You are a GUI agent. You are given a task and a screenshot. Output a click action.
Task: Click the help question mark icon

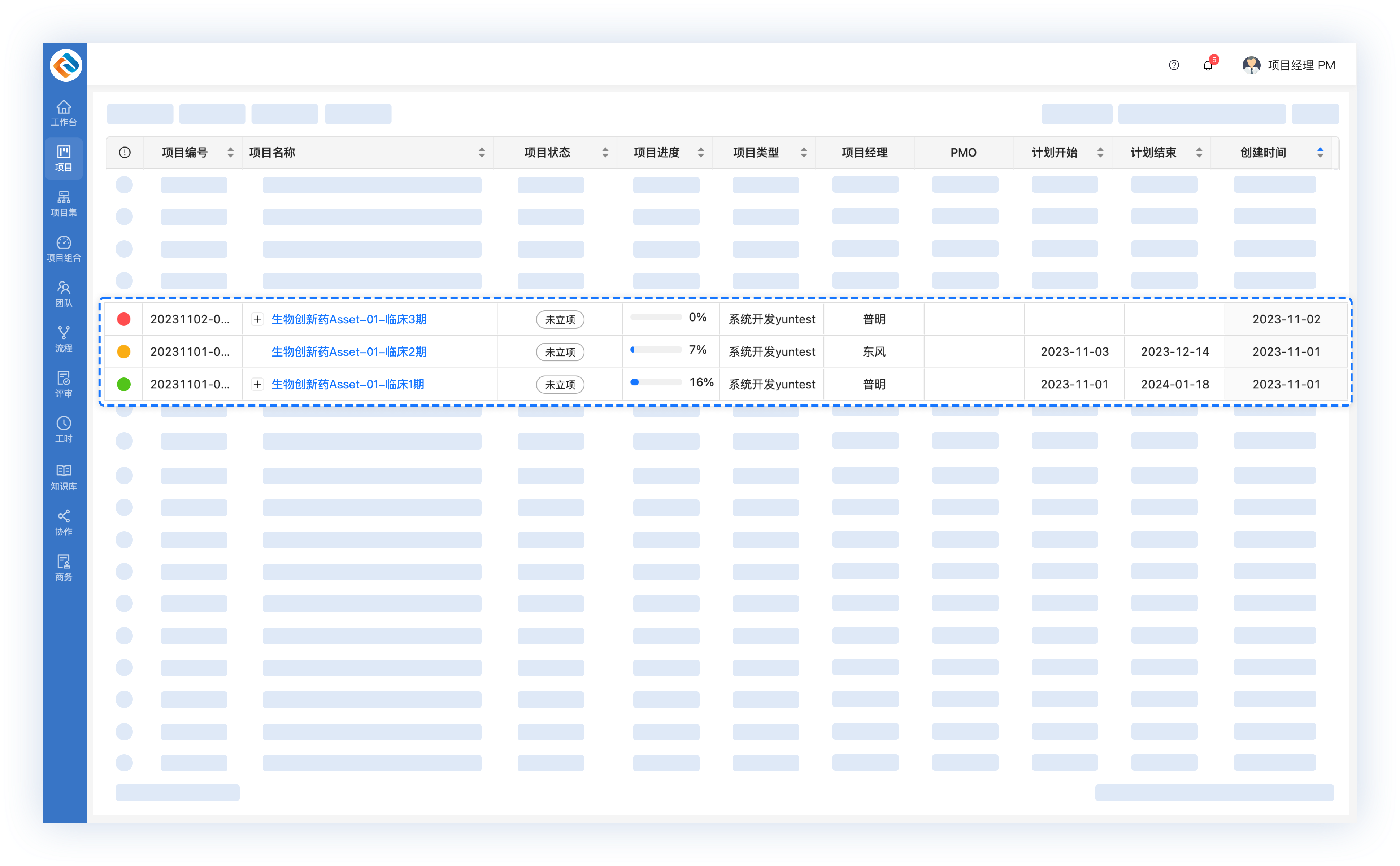coord(1174,65)
